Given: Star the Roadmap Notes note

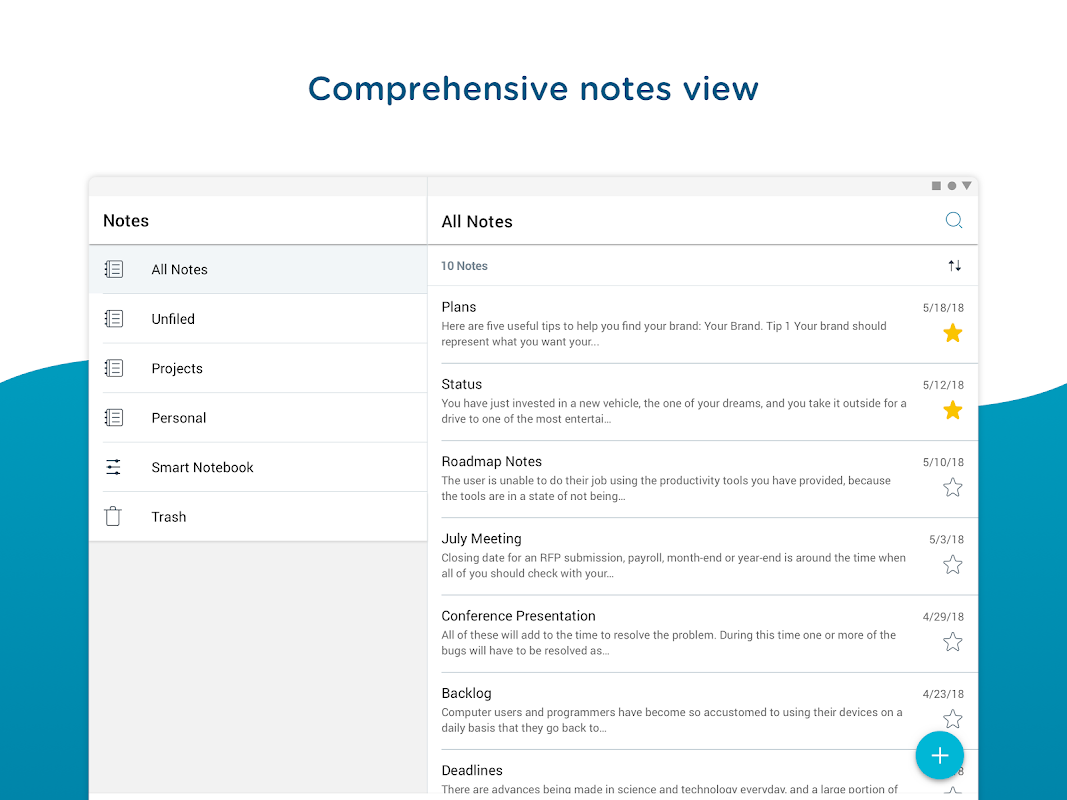Looking at the screenshot, I should pyautogui.click(x=953, y=488).
